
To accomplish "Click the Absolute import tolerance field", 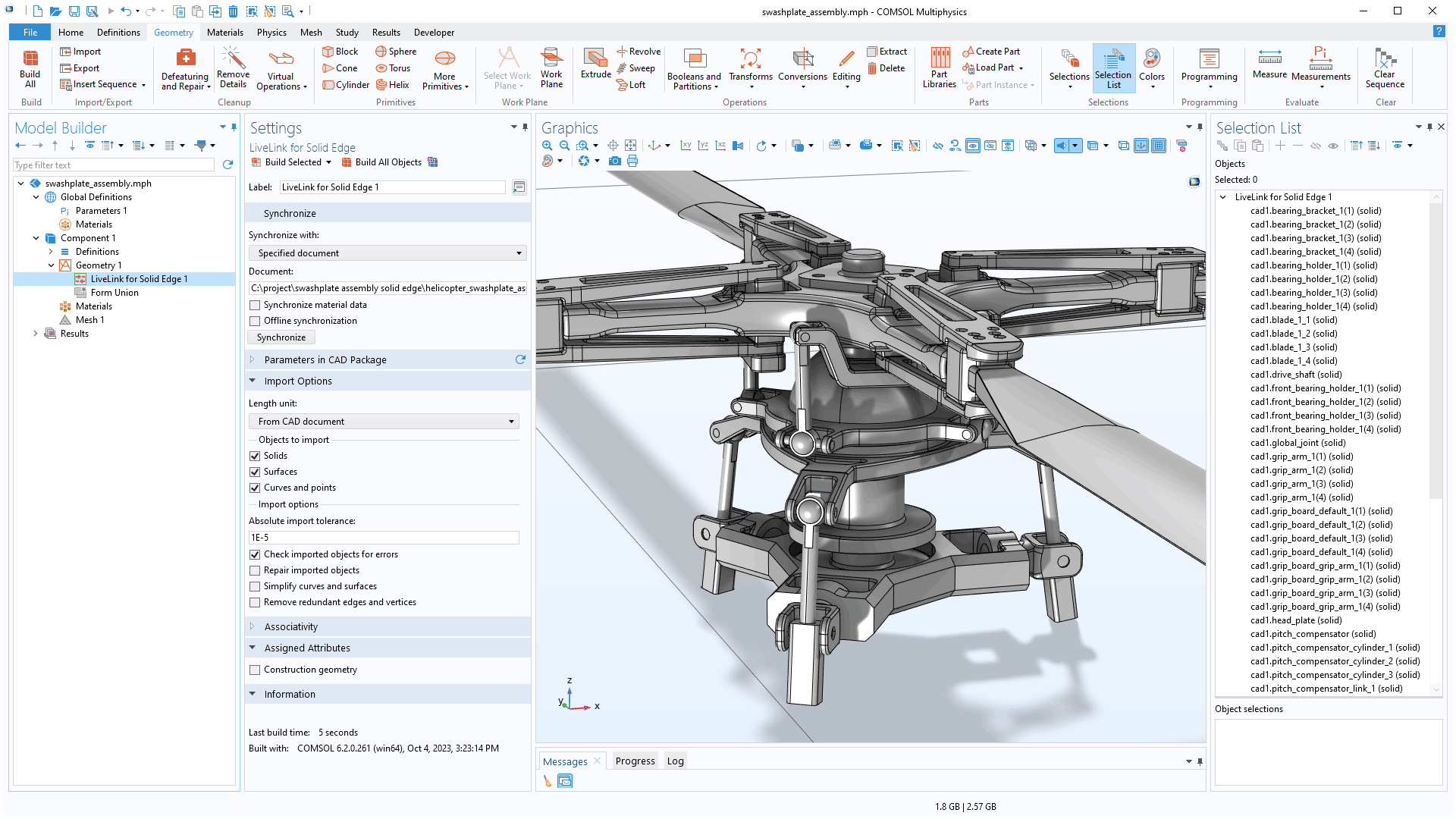I will click(384, 538).
